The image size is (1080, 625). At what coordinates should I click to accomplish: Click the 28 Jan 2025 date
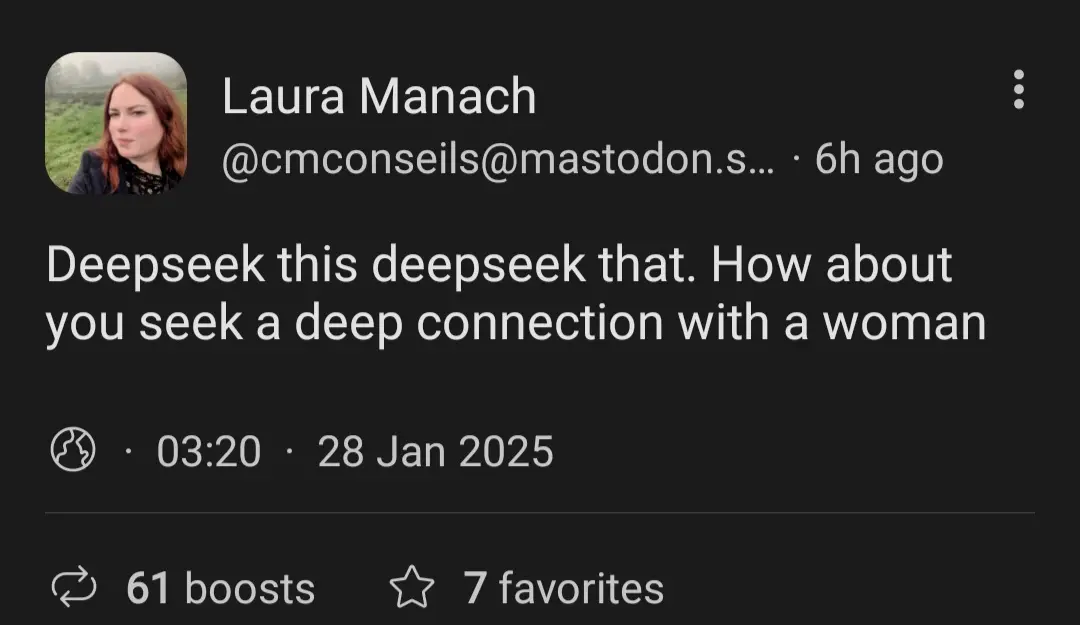pos(435,451)
